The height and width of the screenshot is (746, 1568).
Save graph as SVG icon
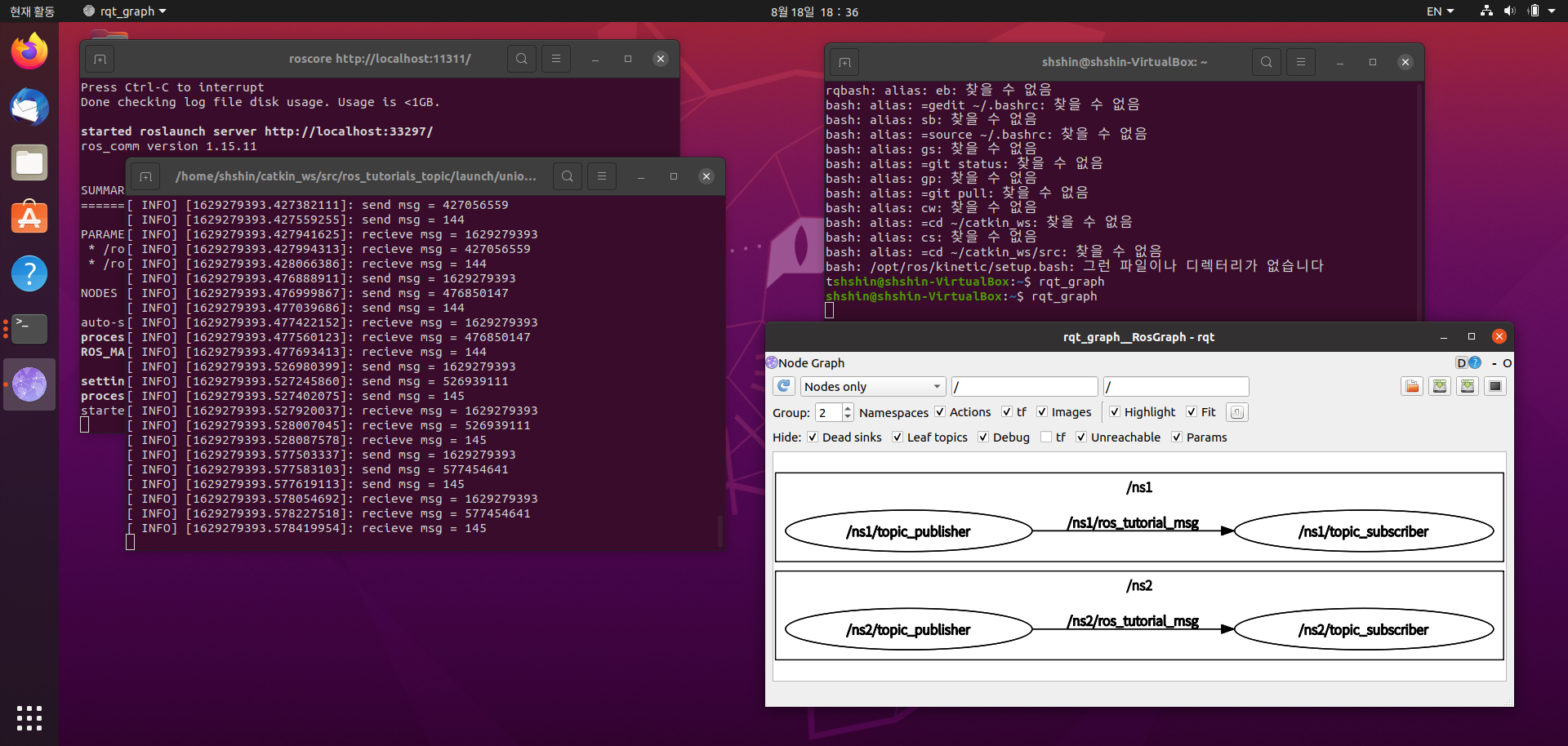1468,386
